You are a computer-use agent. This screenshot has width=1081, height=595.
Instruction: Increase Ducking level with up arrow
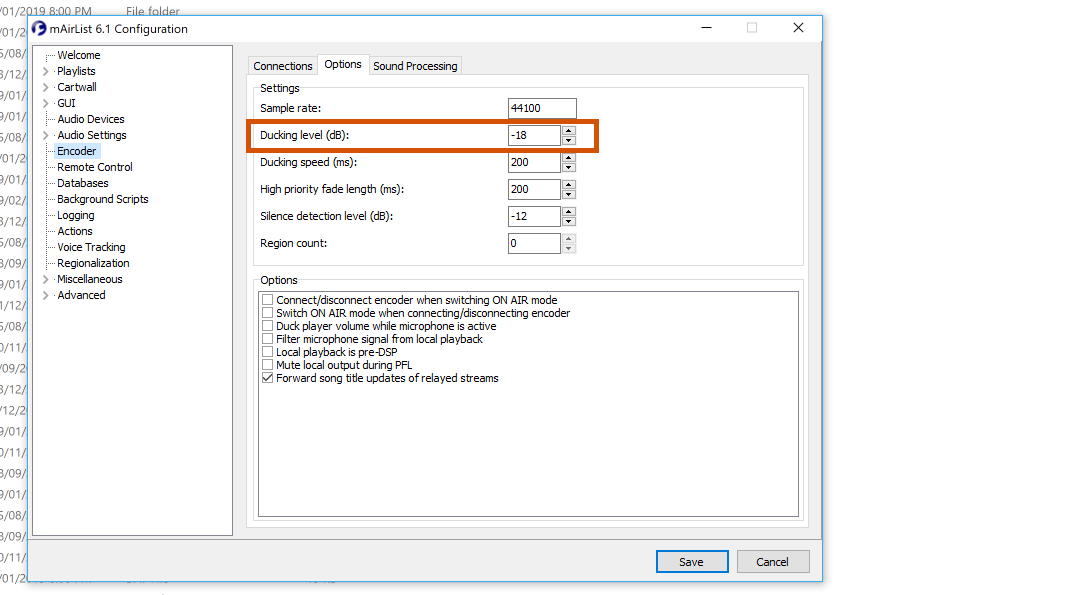coord(569,130)
